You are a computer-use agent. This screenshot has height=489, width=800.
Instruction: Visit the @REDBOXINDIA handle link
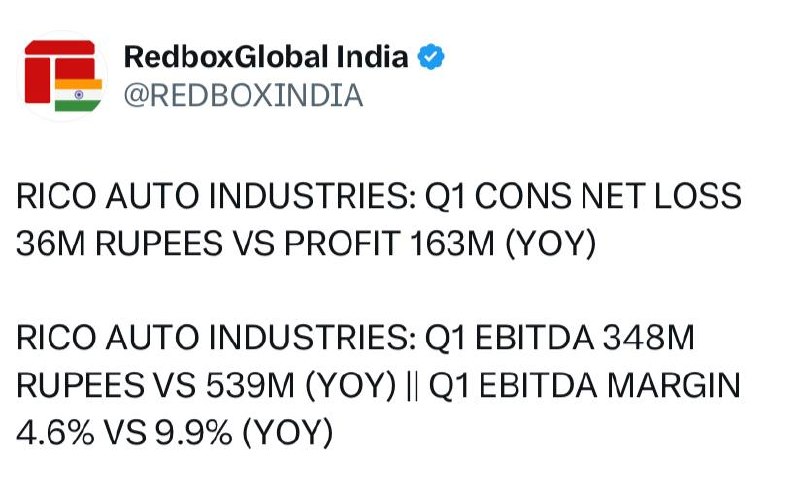click(x=243, y=95)
